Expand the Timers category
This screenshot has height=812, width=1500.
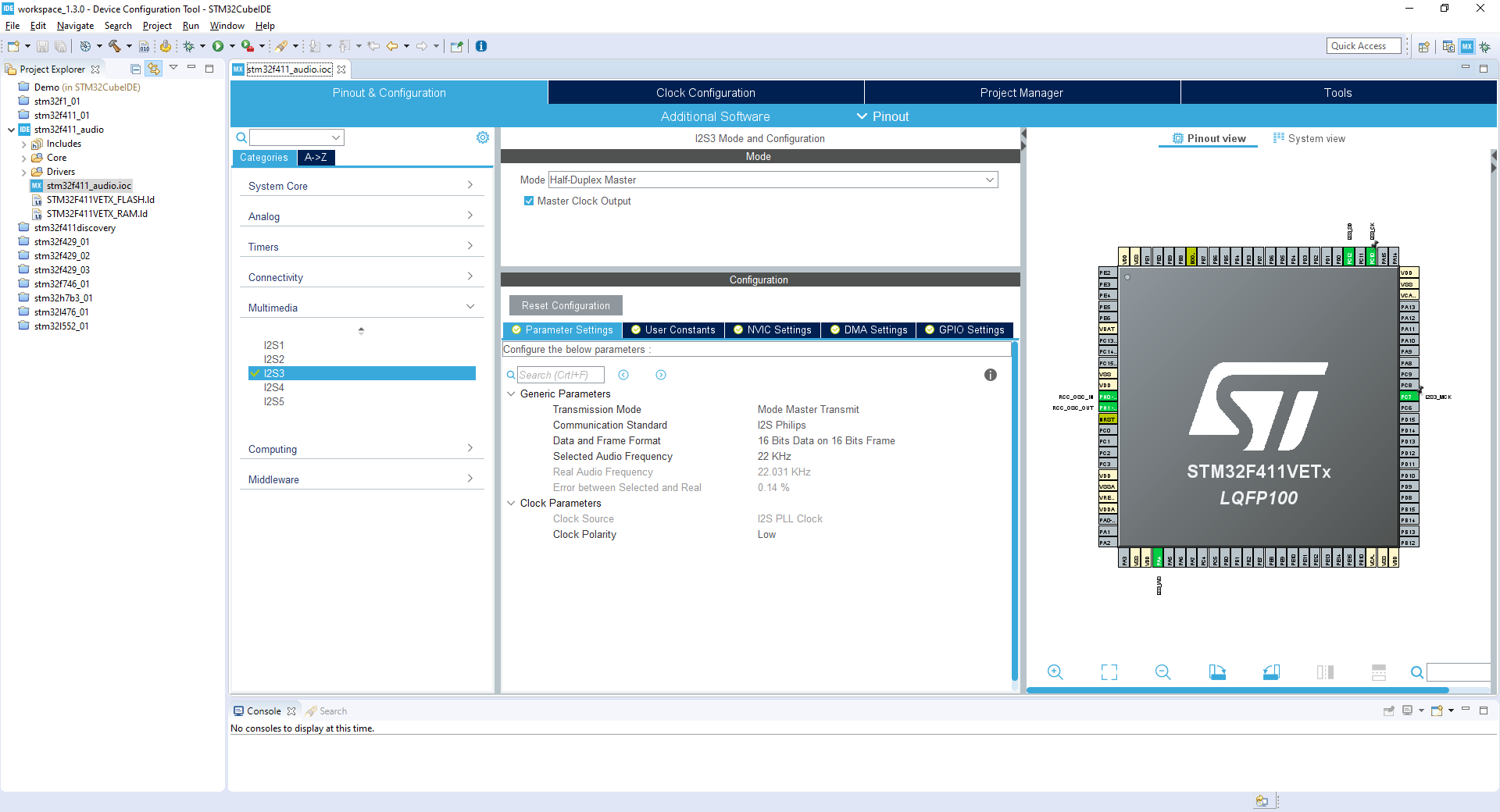coord(362,247)
